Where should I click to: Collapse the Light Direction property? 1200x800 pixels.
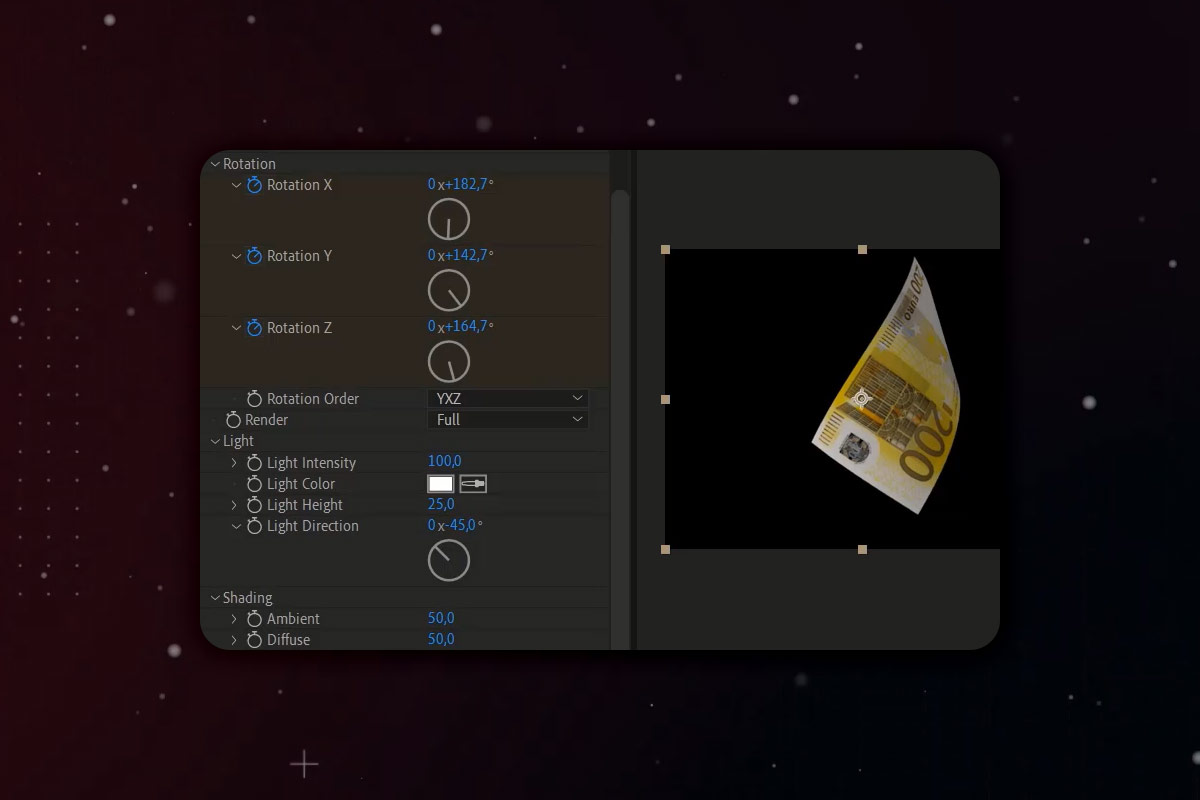click(x=236, y=526)
